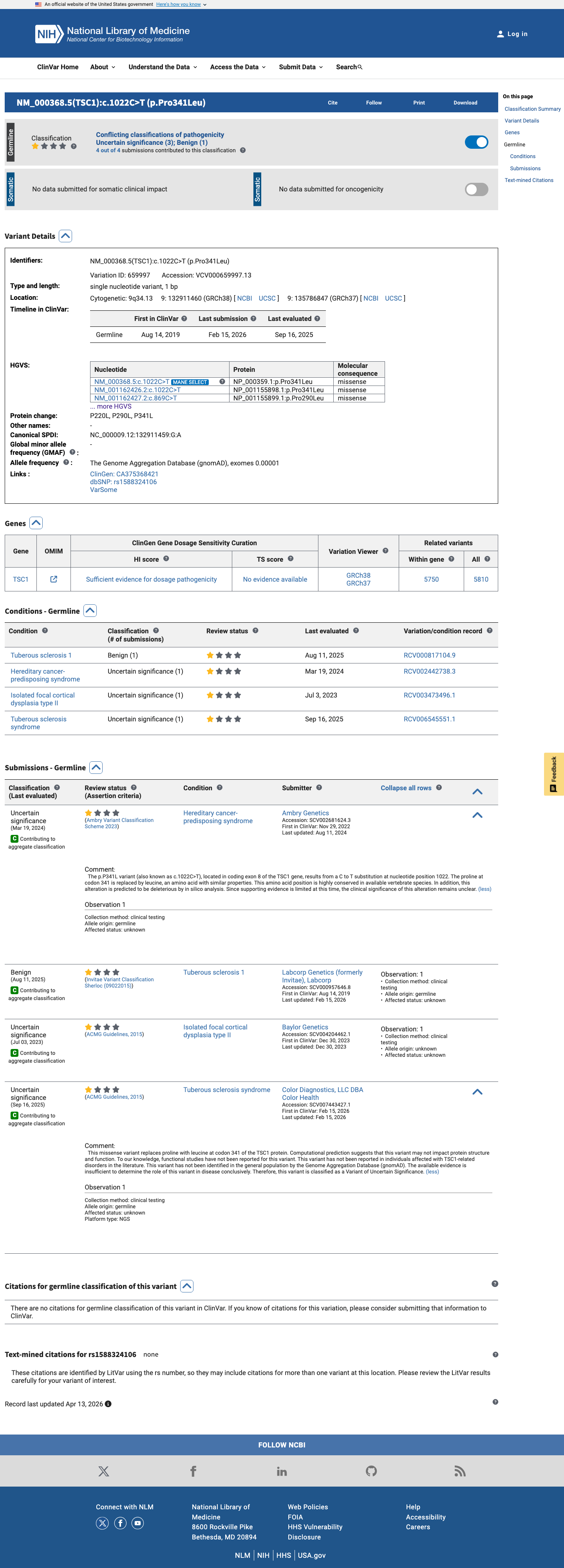The width and height of the screenshot is (564, 1568).
Task: Click help icon next to First in ClinVar
Action: tap(184, 318)
